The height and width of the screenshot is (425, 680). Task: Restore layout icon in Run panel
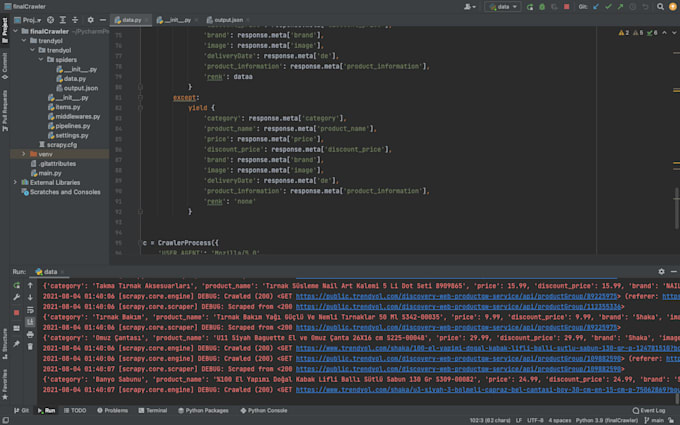(16, 328)
